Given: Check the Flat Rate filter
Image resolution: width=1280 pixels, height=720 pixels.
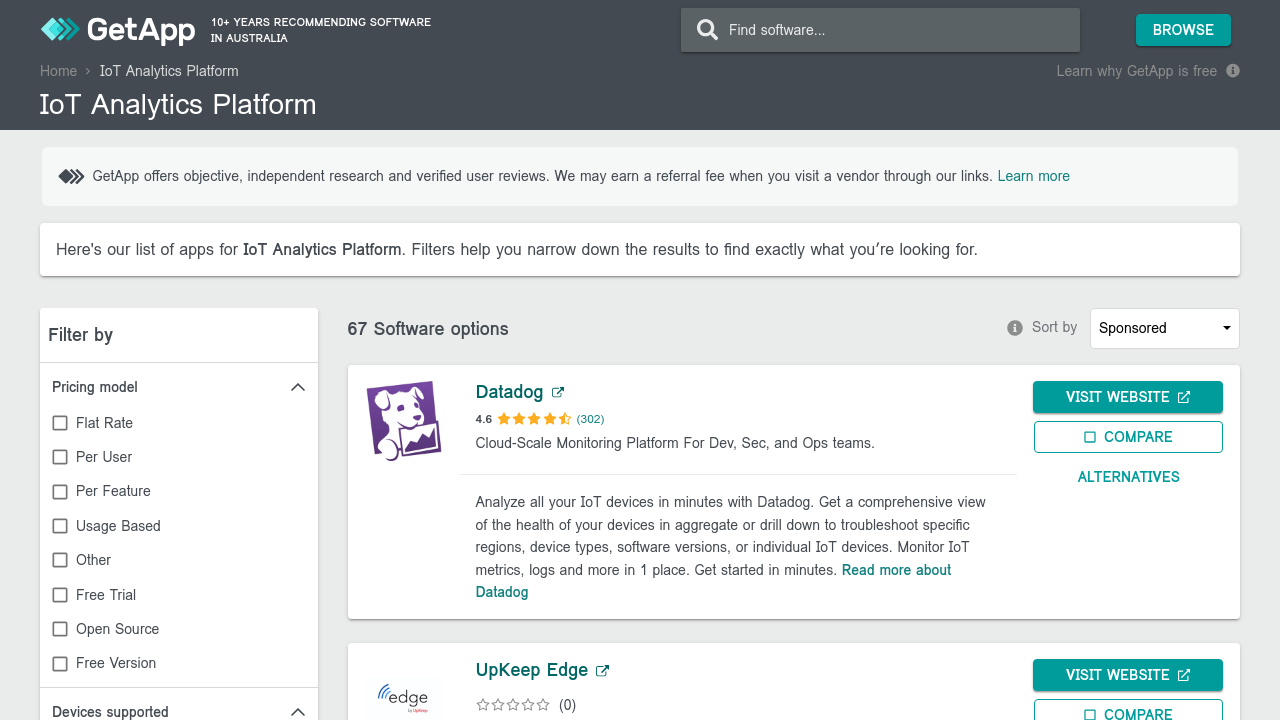Looking at the screenshot, I should [60, 423].
